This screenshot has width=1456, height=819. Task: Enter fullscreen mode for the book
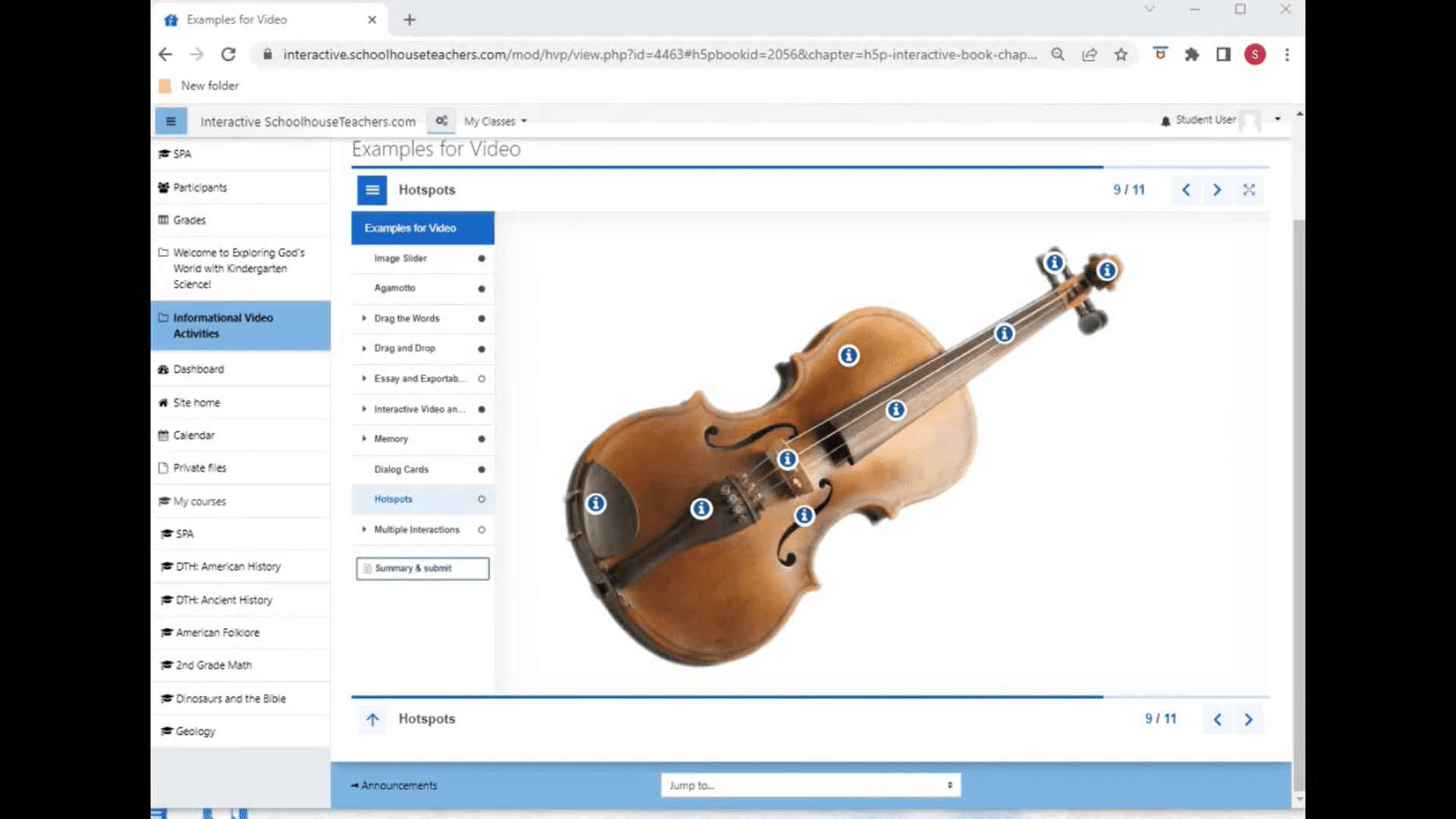[1249, 190]
